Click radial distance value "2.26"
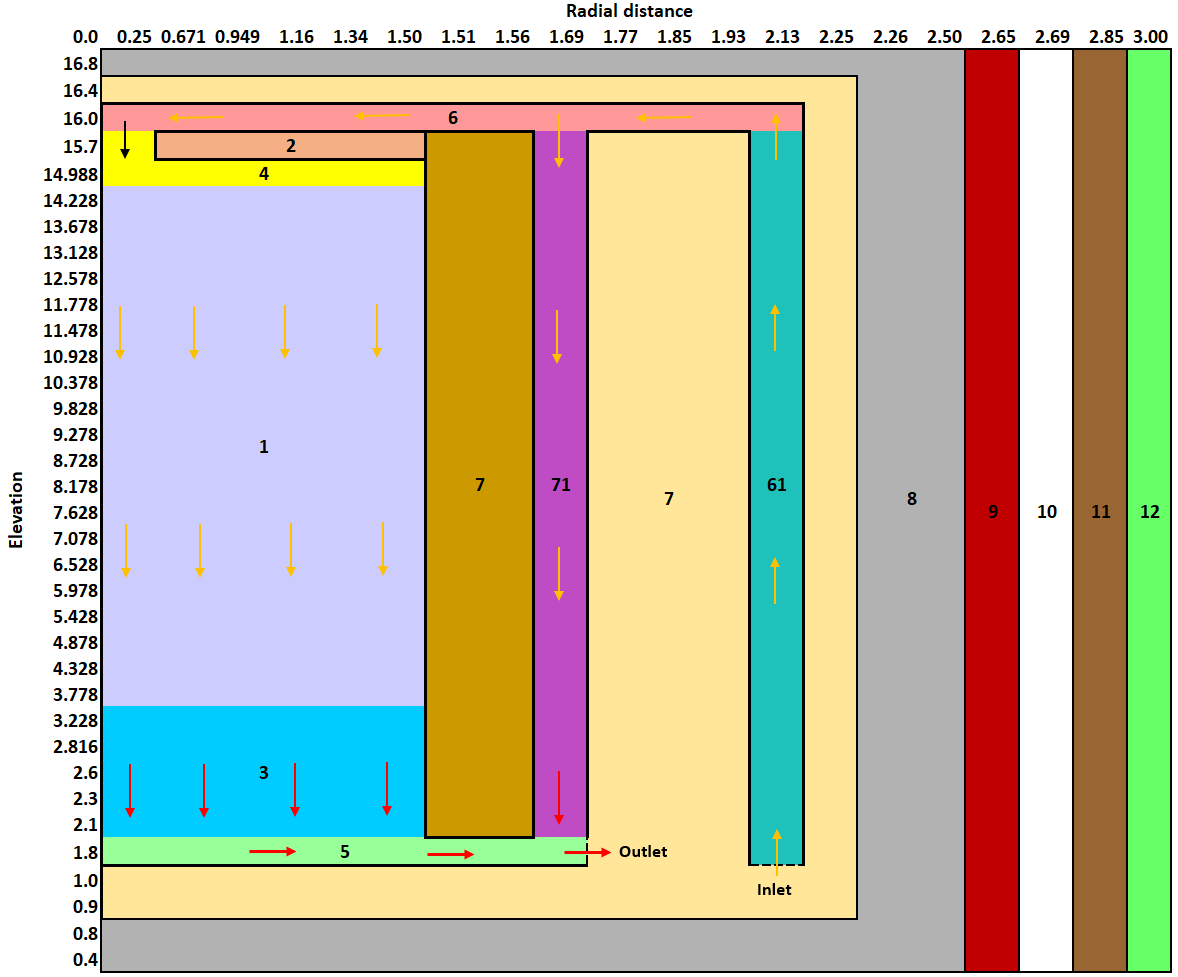Viewport: 1178px width, 977px height. pos(890,37)
